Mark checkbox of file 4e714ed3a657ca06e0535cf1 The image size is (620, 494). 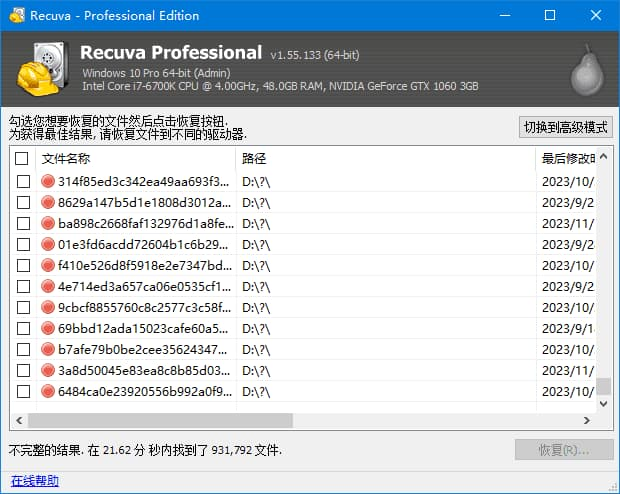click(23, 286)
